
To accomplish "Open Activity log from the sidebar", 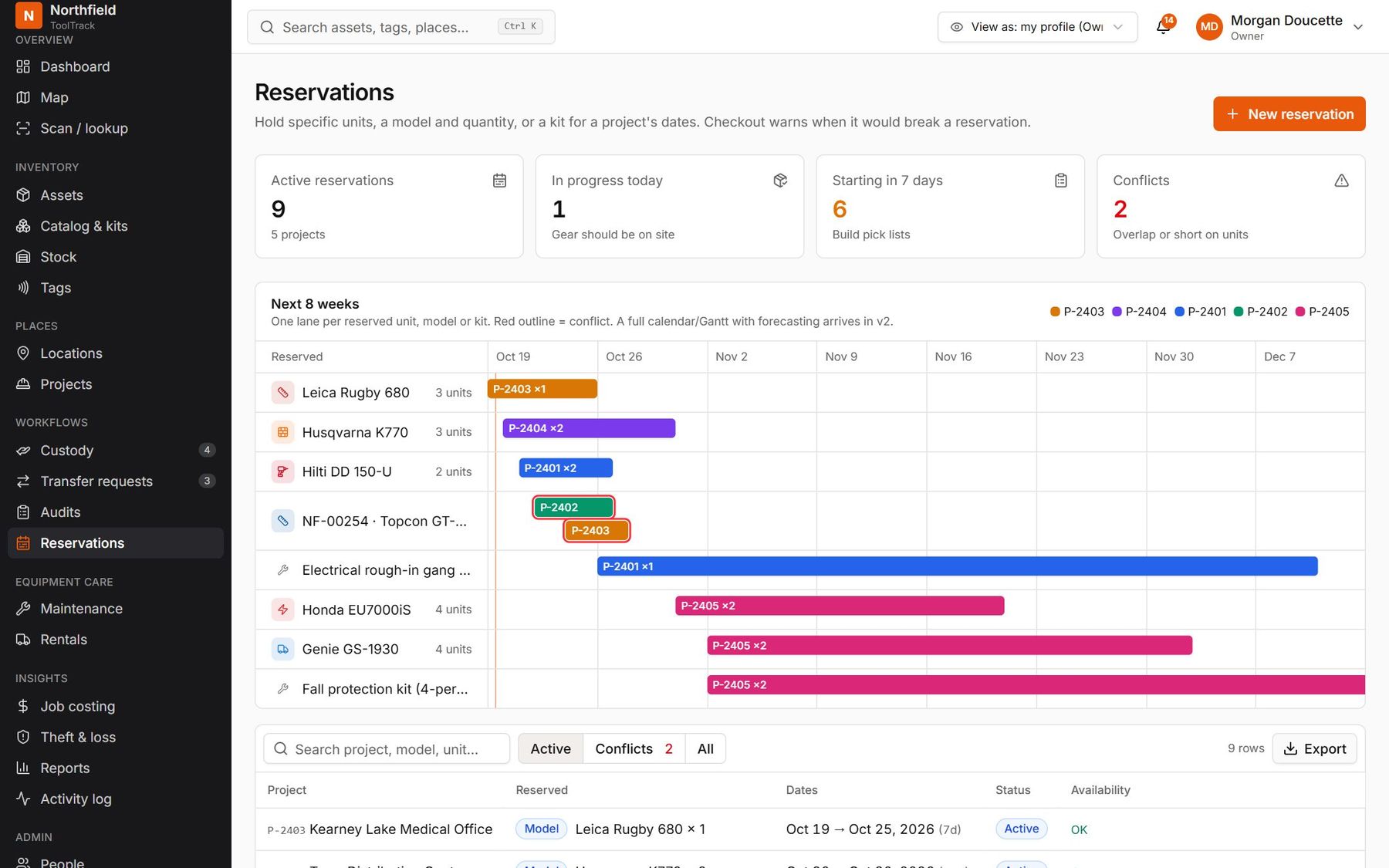I will (x=116, y=799).
